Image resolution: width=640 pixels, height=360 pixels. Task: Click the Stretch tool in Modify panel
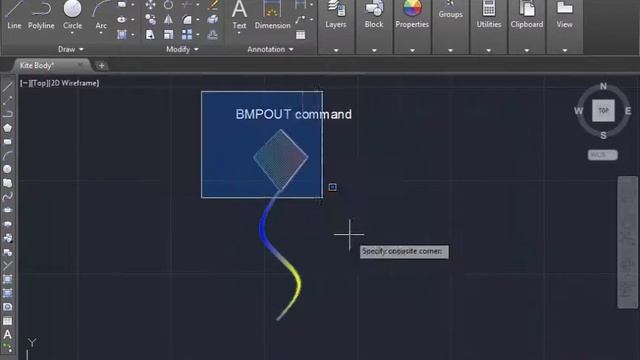point(150,35)
